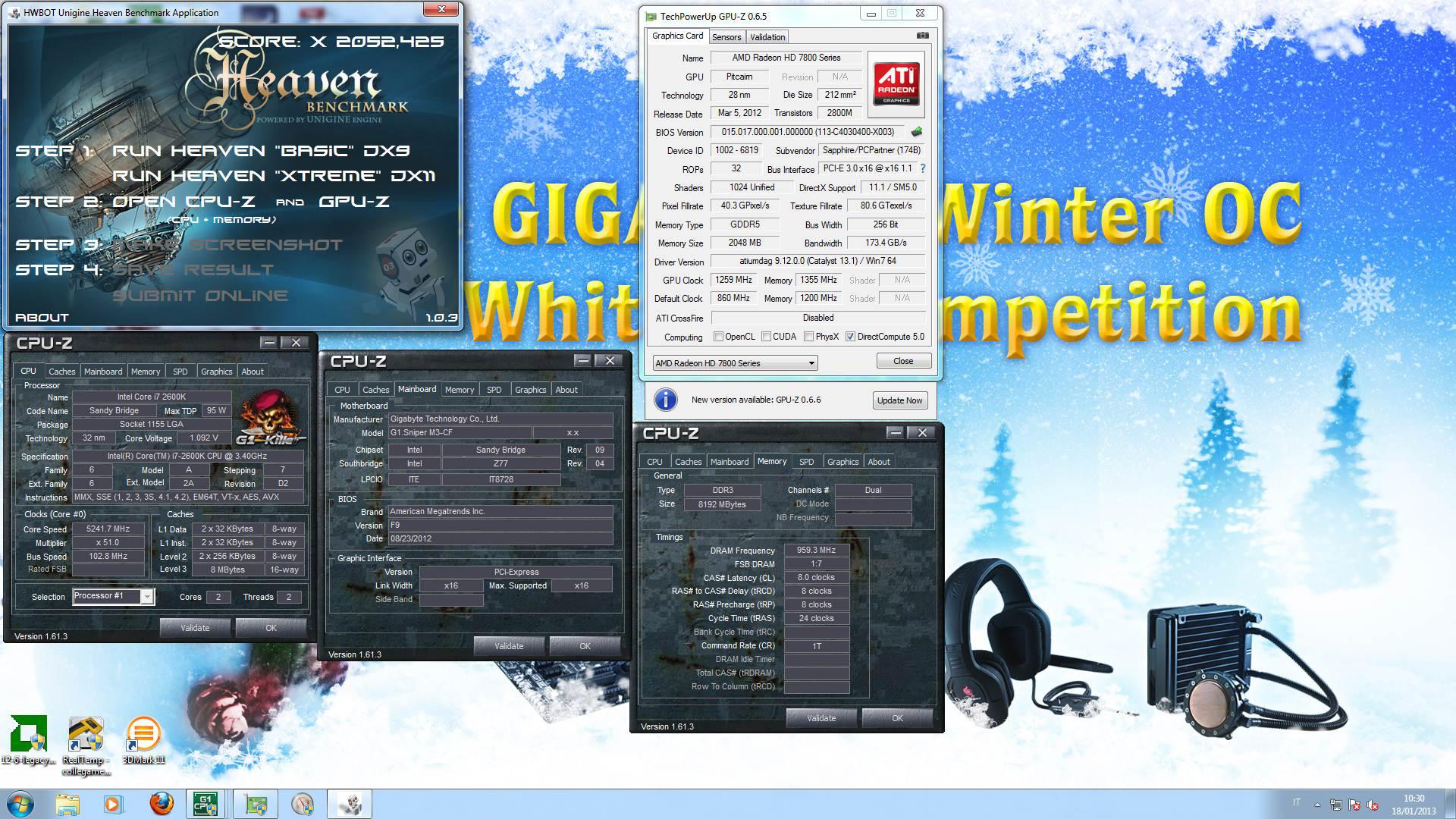Toggle the DirectCompute 5.0 checkbox

click(x=851, y=337)
